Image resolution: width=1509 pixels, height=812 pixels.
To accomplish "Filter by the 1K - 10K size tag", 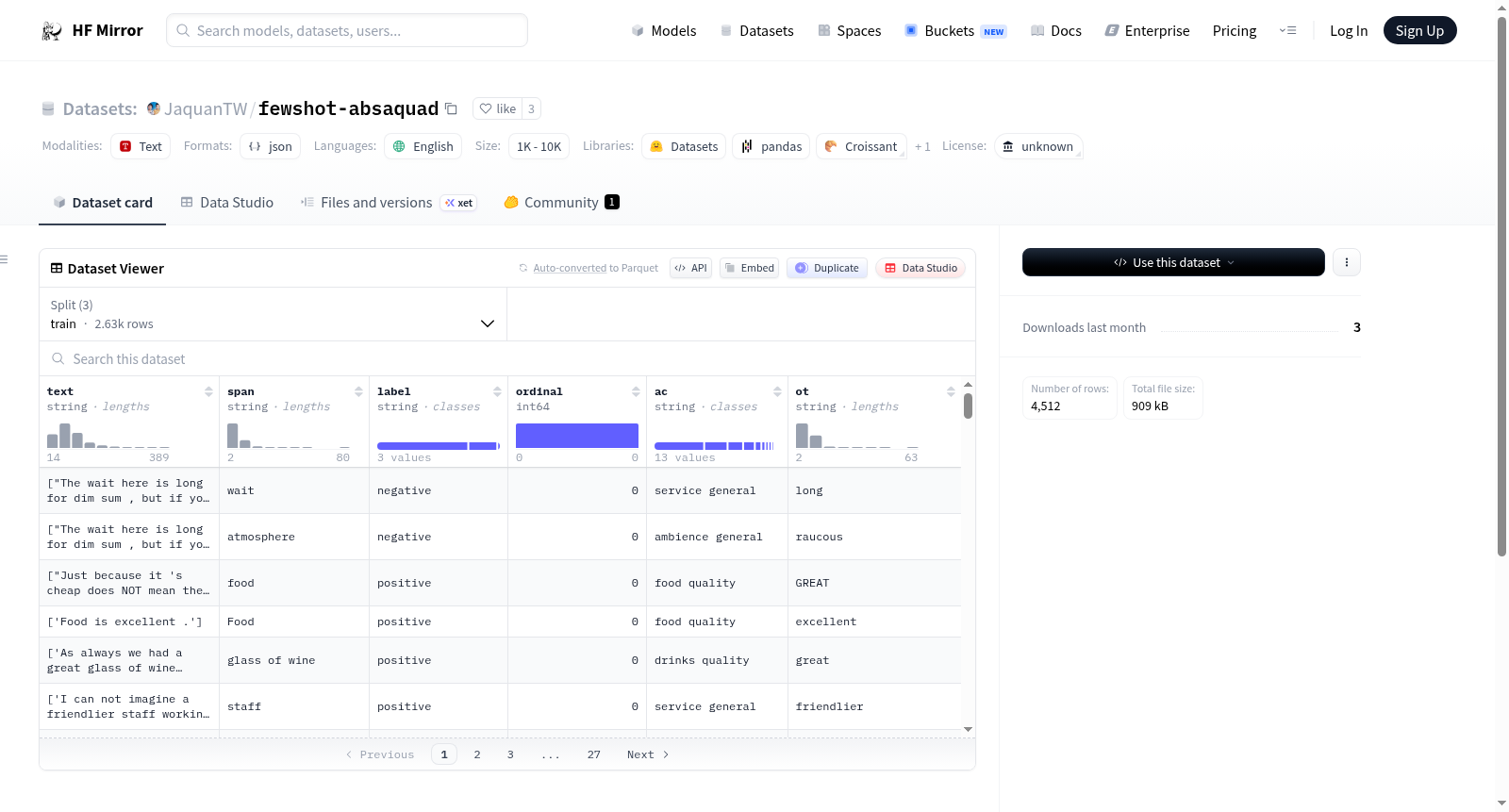I will click(x=539, y=146).
